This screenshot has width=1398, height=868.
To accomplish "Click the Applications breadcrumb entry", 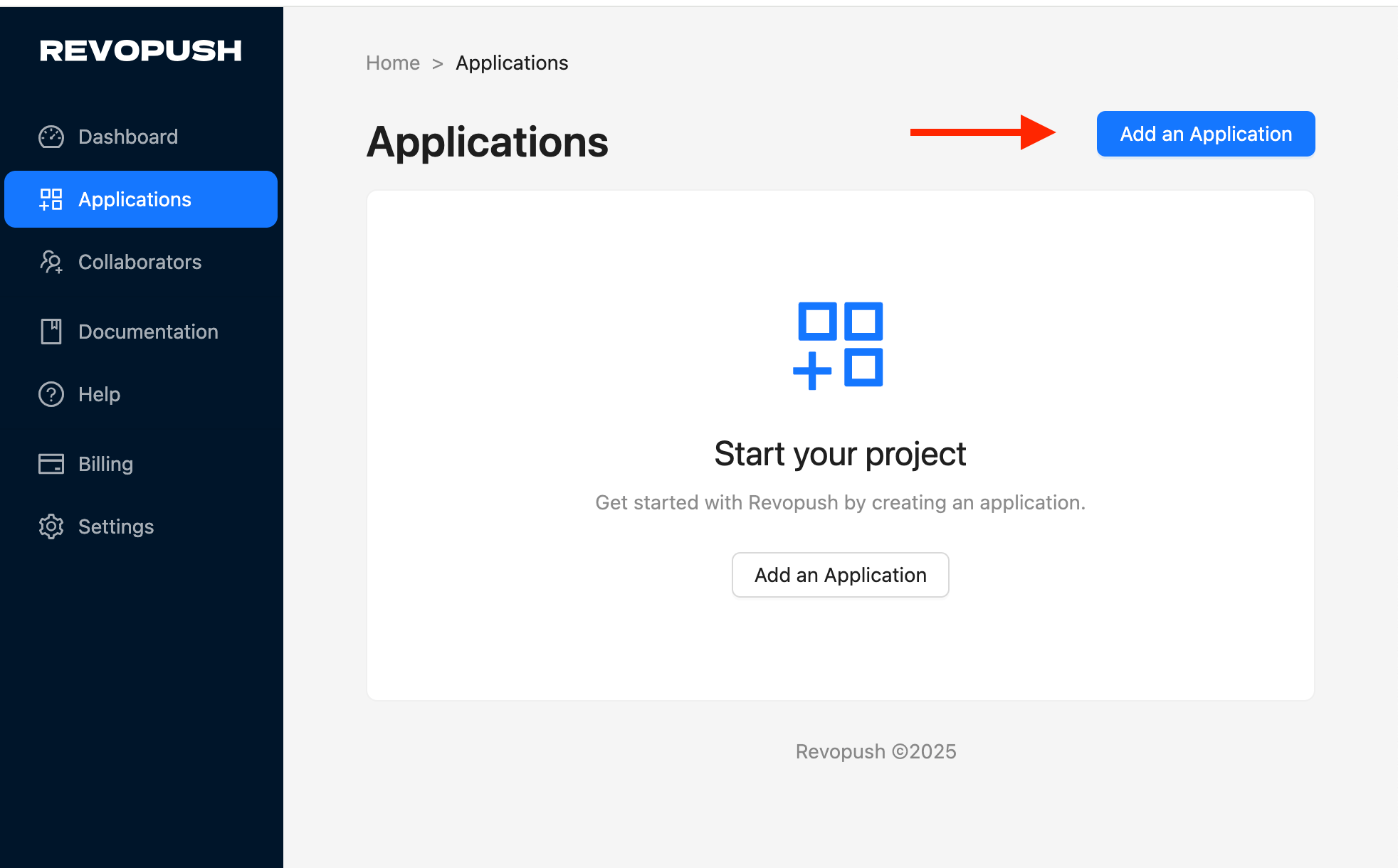I will [x=511, y=63].
